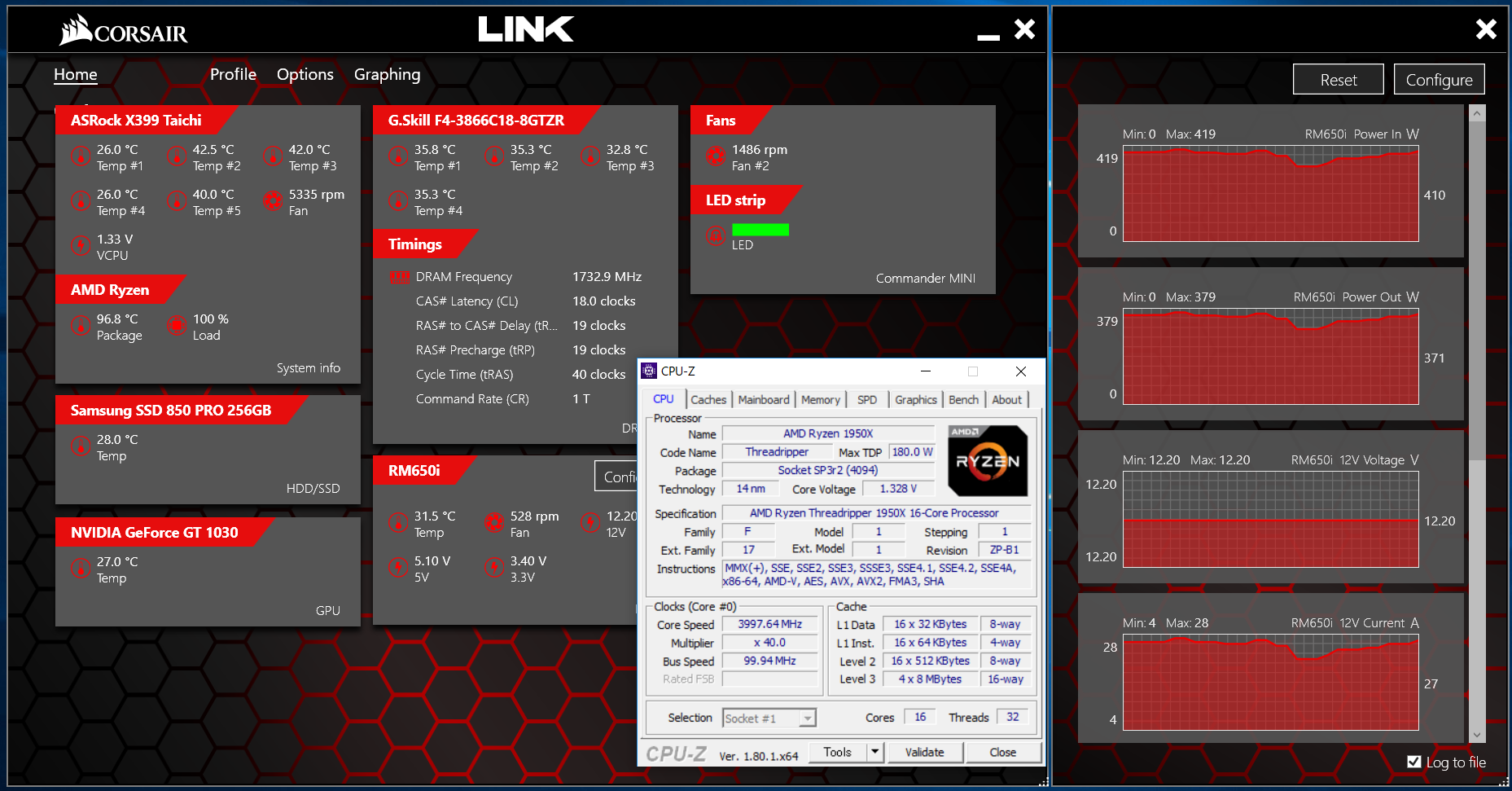This screenshot has height=791, width=1512.
Task: Click the ASRock Temp #5 sensor icon
Action: 177,200
